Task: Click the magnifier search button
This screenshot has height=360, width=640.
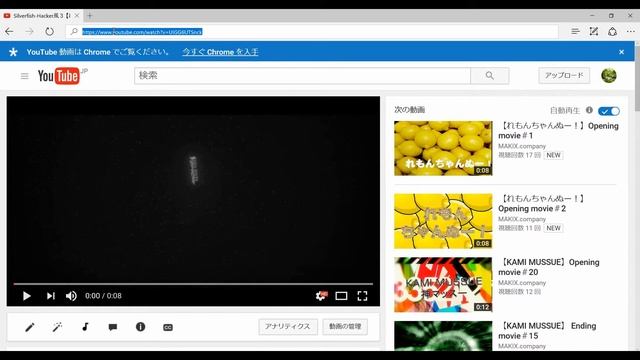Action: (490, 76)
